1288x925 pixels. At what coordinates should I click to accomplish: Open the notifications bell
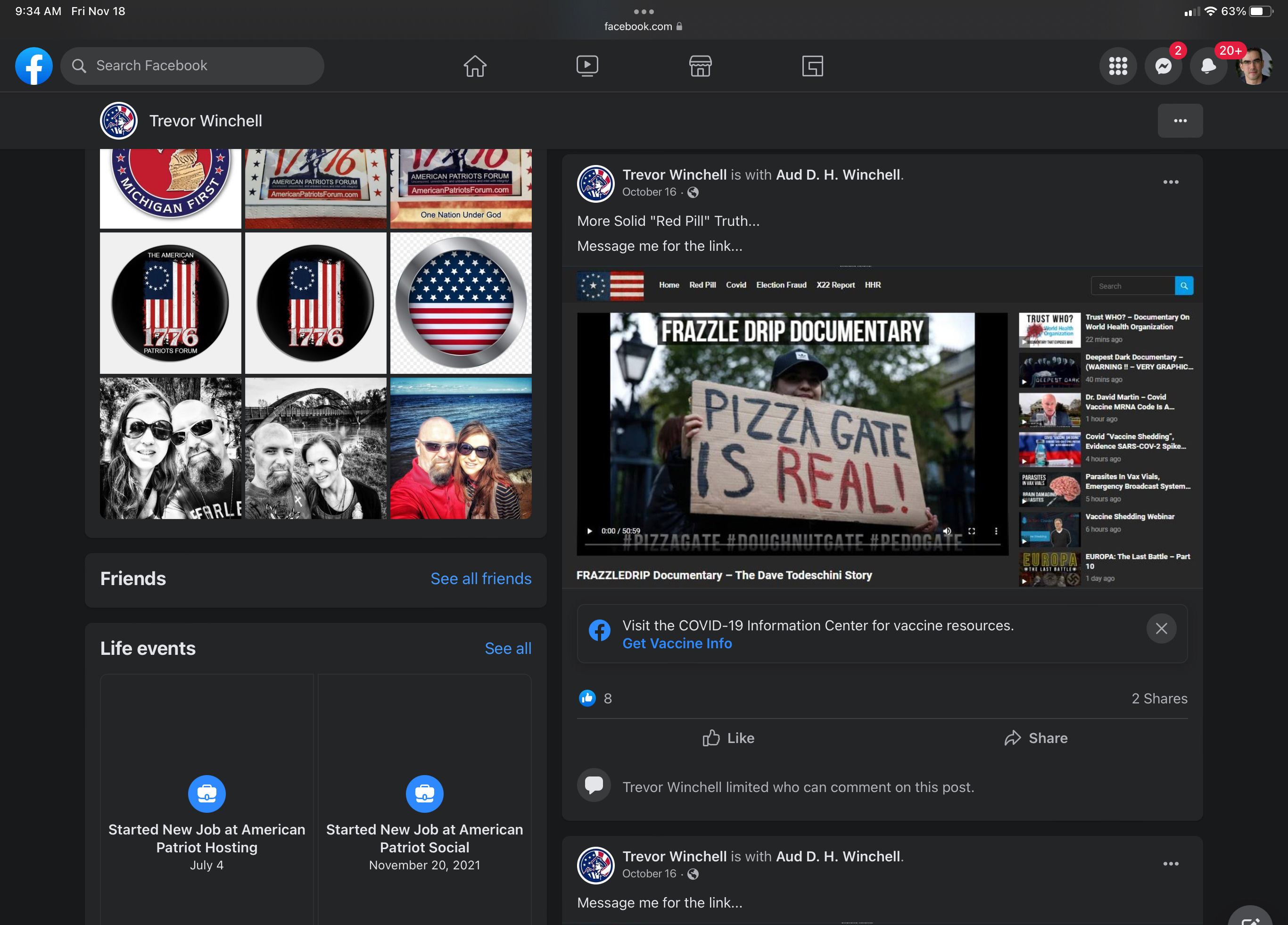pyautogui.click(x=1208, y=66)
